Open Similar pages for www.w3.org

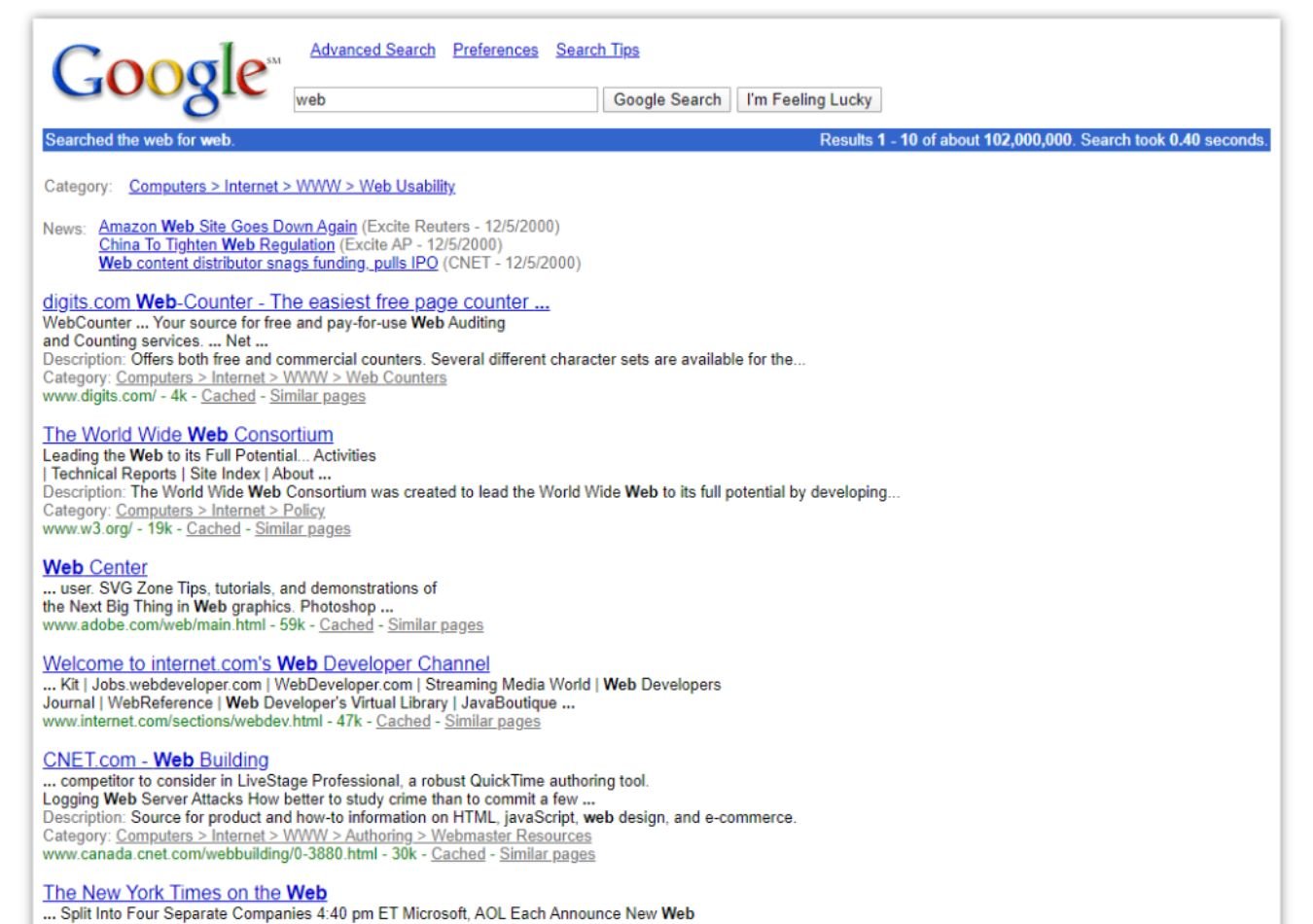pyautogui.click(x=302, y=528)
